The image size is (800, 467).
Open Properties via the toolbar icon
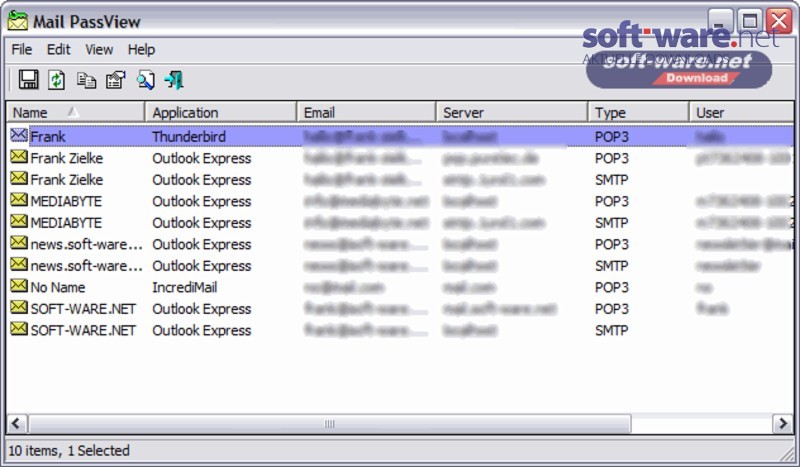(x=116, y=80)
